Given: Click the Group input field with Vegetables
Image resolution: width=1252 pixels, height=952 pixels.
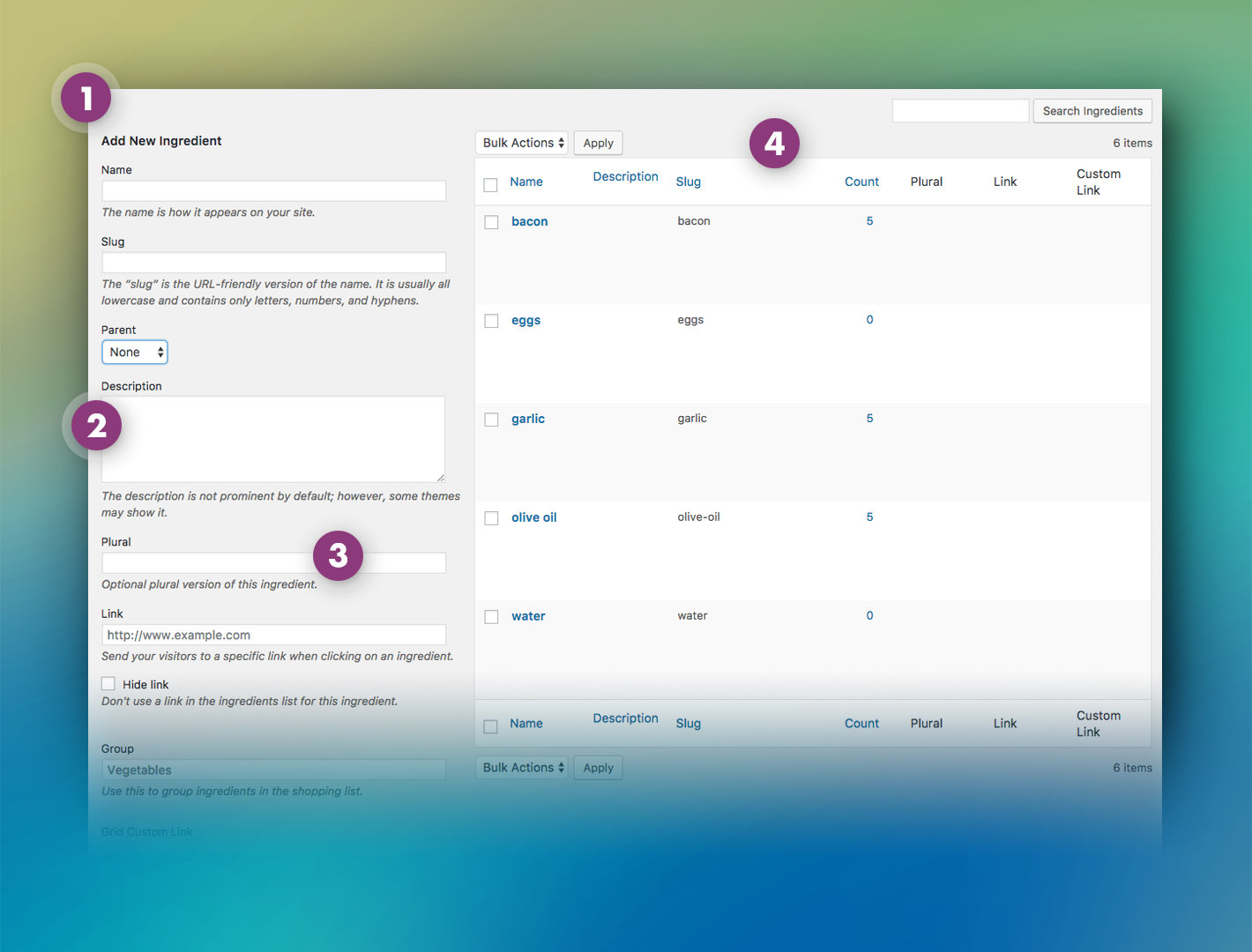Looking at the screenshot, I should click(x=273, y=770).
